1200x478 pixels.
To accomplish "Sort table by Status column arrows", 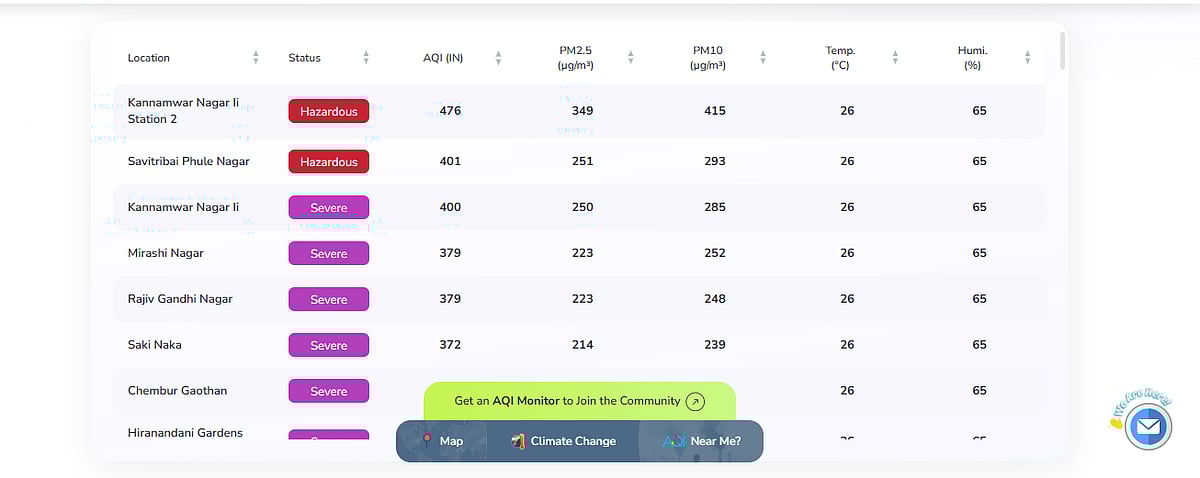I will 366,58.
